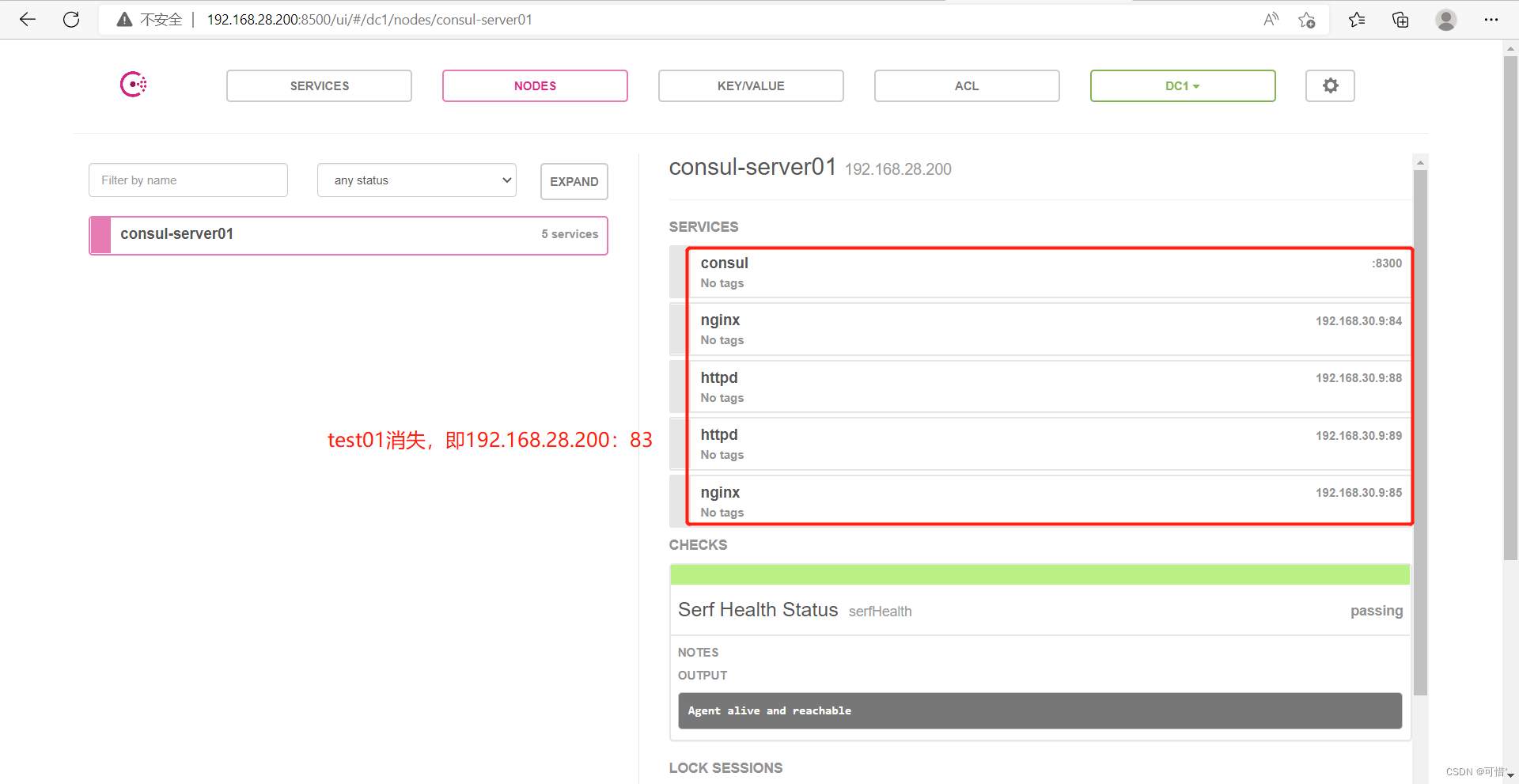The height and width of the screenshot is (784, 1519).
Task: Expand the DC1 datacenter dropdown
Action: click(1183, 85)
